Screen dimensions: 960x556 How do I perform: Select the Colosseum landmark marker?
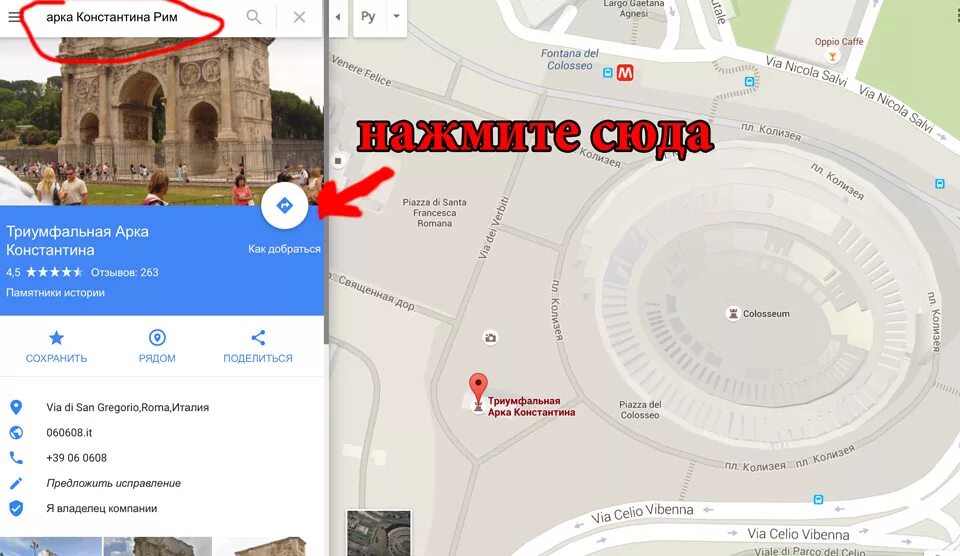pyautogui.click(x=733, y=314)
